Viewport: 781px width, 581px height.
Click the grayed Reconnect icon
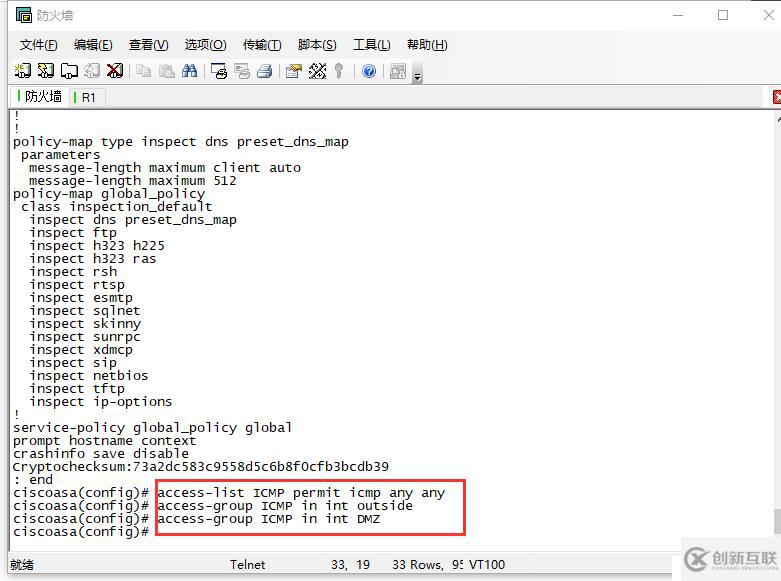point(92,71)
